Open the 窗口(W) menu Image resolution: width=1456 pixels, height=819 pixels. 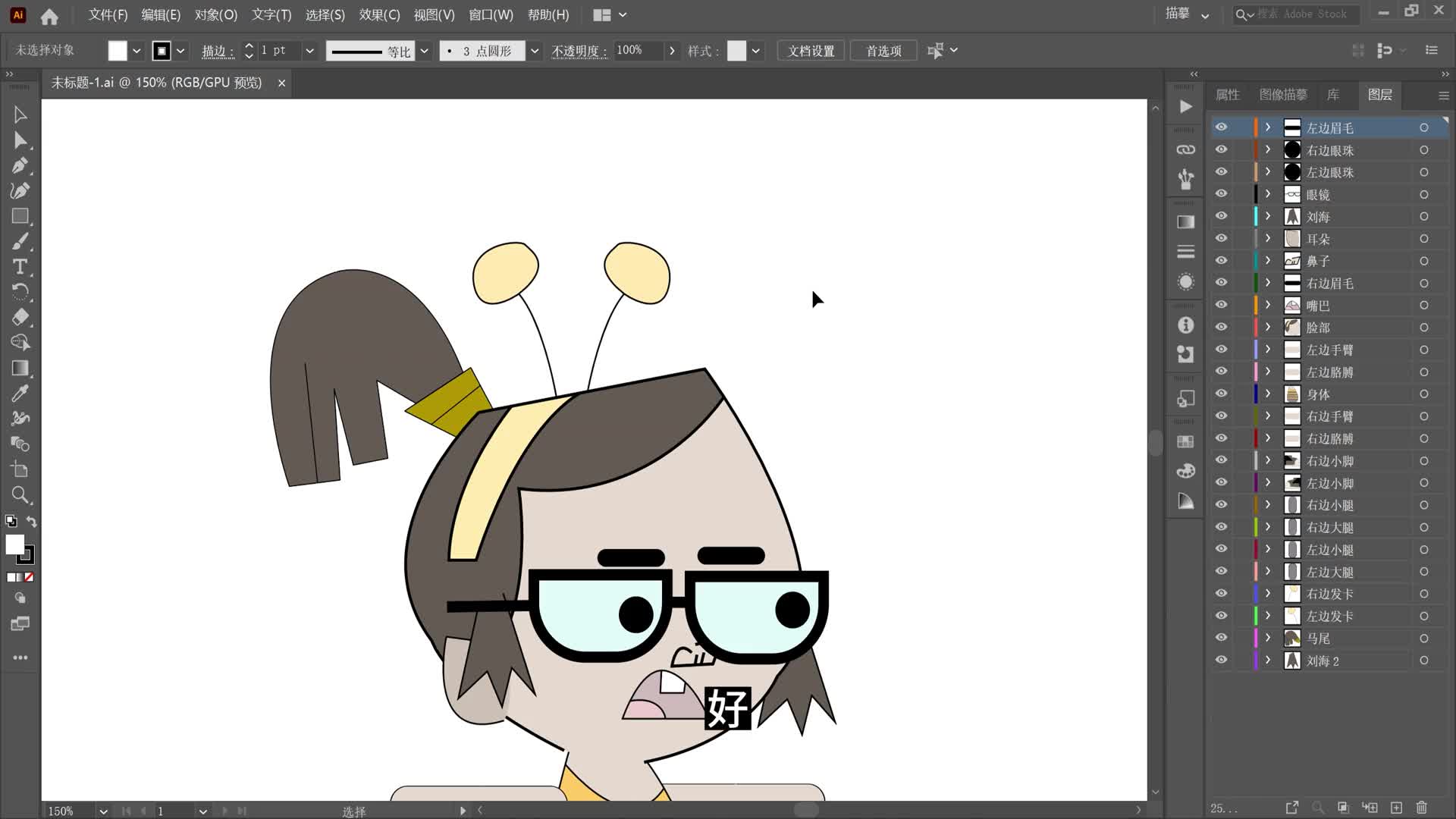pos(491,15)
